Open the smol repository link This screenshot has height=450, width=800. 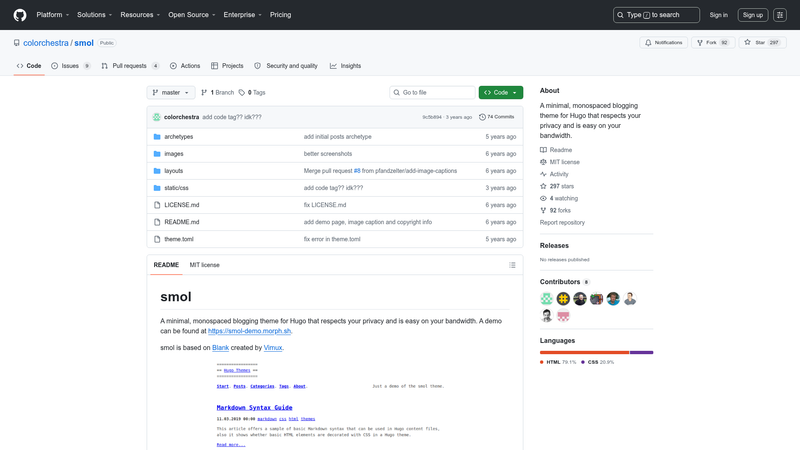pyautogui.click(x=84, y=43)
